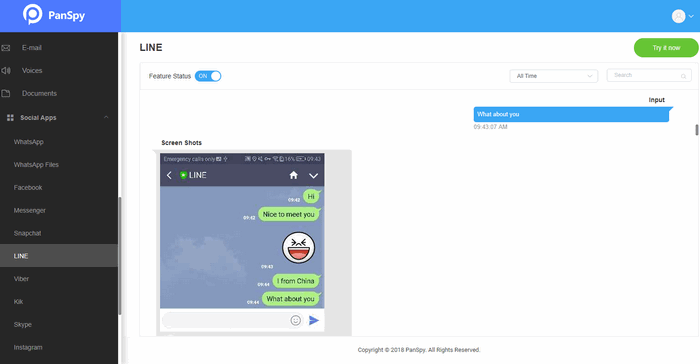Click the LINE page heading
The height and width of the screenshot is (364, 700).
pyautogui.click(x=151, y=47)
